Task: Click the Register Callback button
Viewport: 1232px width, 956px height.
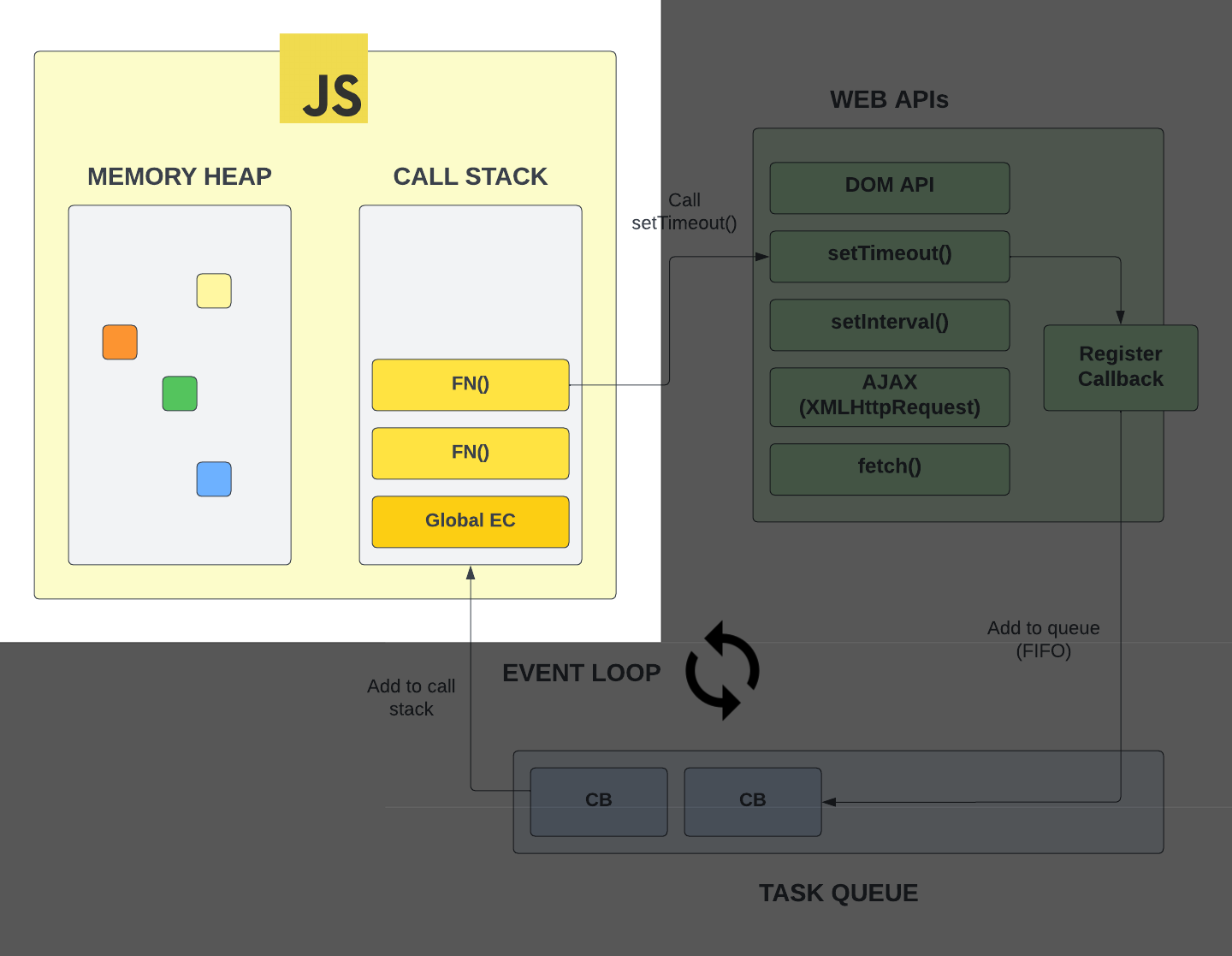Action: (1120, 367)
